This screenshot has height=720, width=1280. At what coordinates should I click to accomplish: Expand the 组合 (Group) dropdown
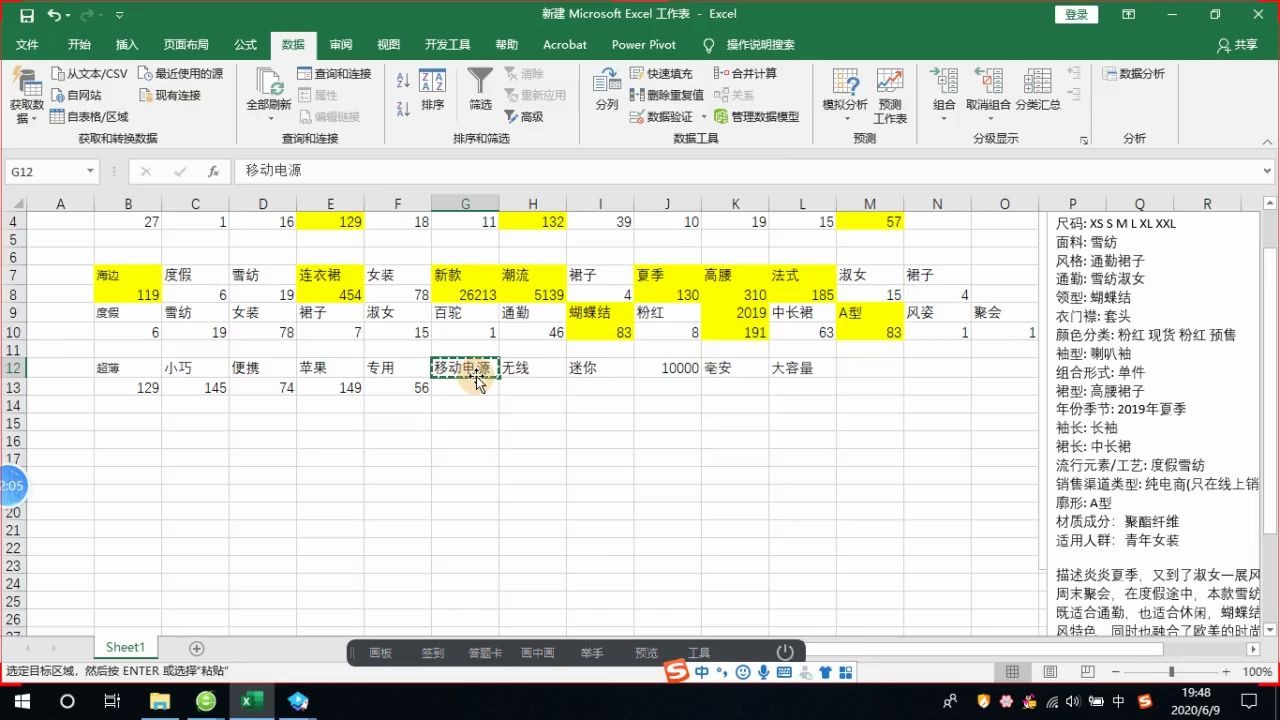(x=944, y=119)
